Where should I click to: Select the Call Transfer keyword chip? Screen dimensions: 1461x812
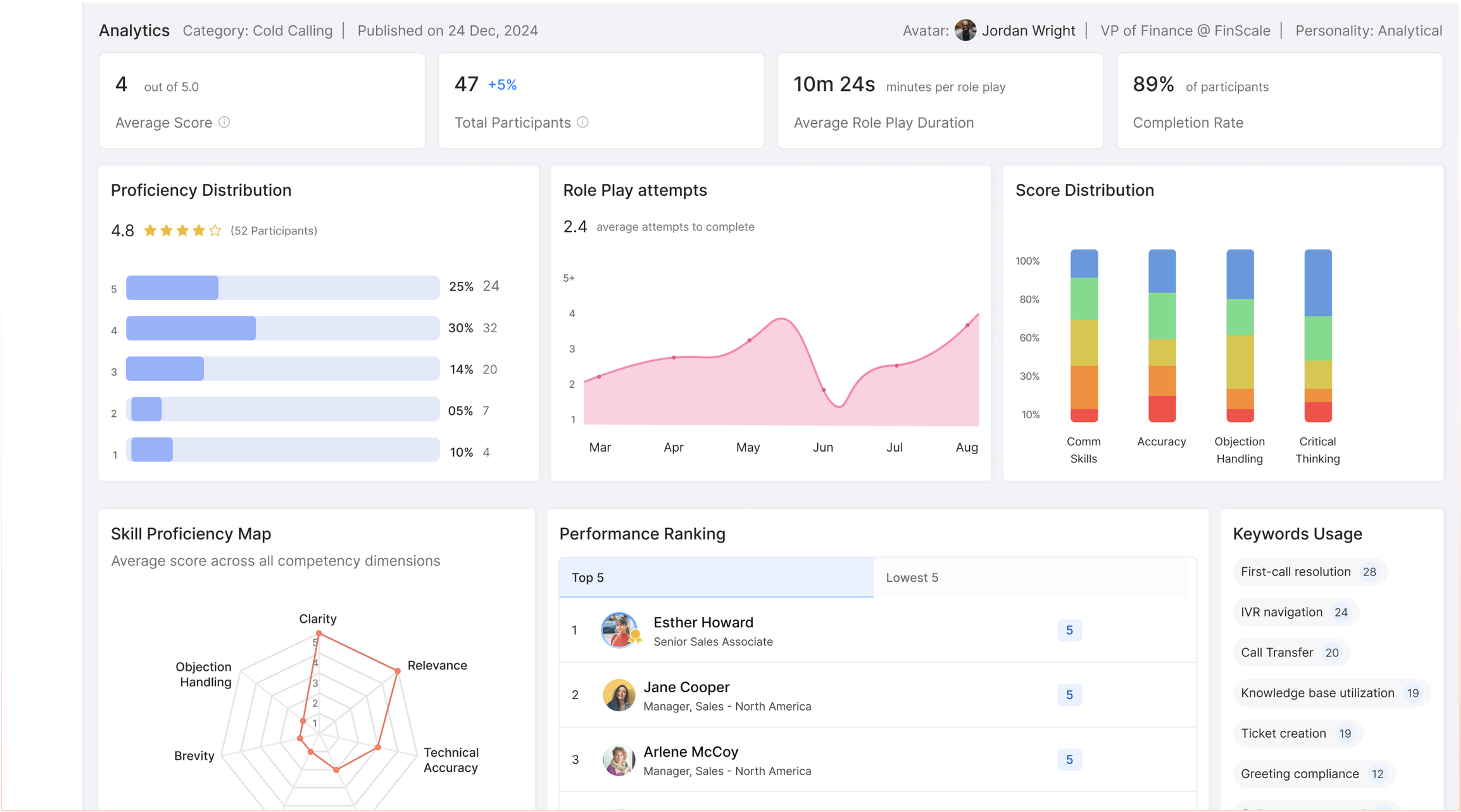[1291, 652]
